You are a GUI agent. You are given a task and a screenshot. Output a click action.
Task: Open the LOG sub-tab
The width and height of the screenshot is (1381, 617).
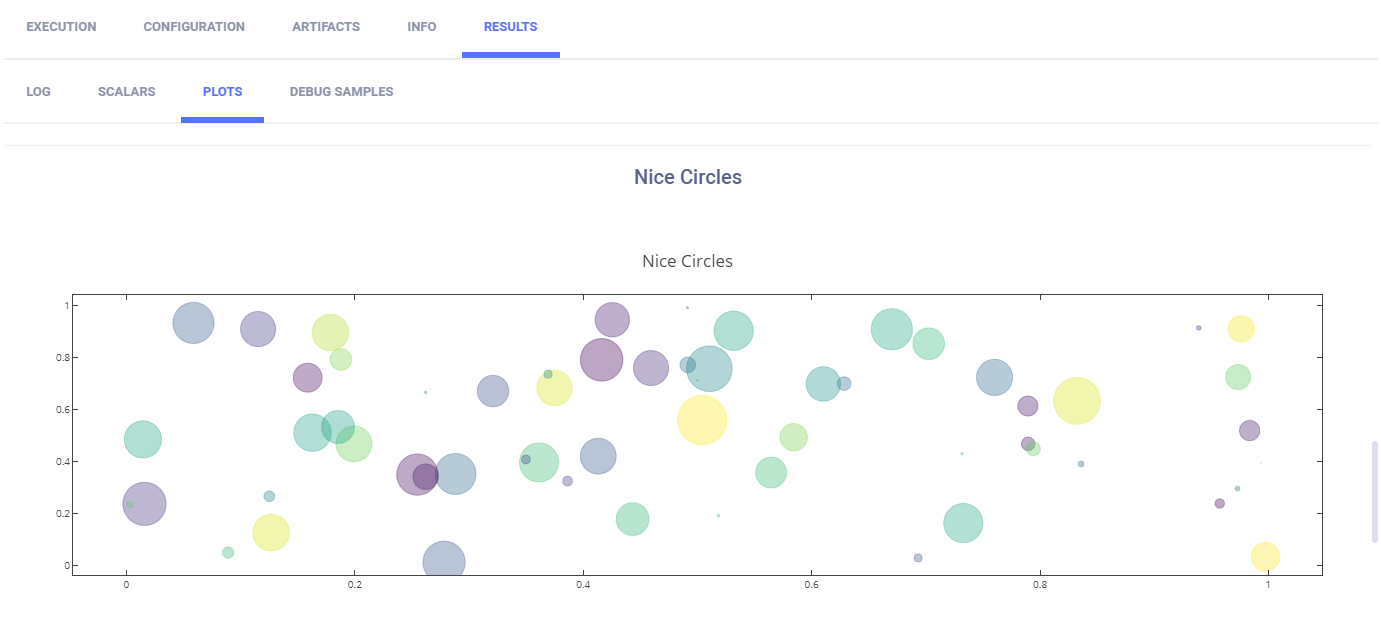point(39,92)
